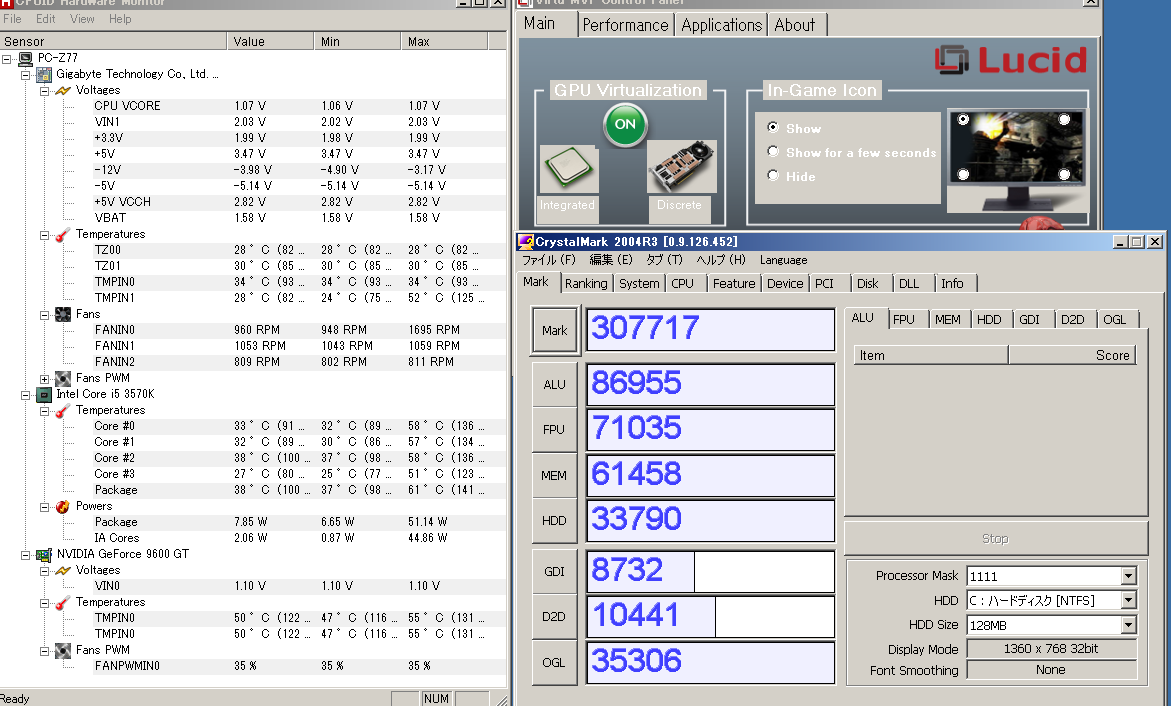Select the Hide in-game icon option
Viewport: 1171px width, 706px height.
pos(773,176)
